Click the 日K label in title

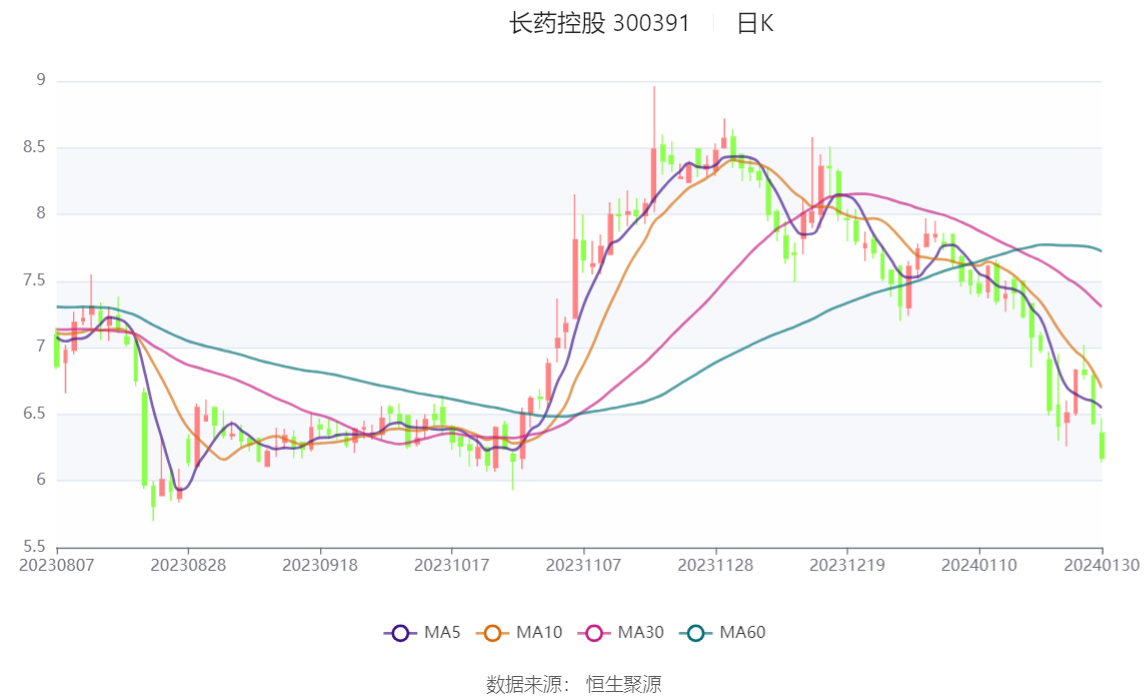pyautogui.click(x=755, y=23)
